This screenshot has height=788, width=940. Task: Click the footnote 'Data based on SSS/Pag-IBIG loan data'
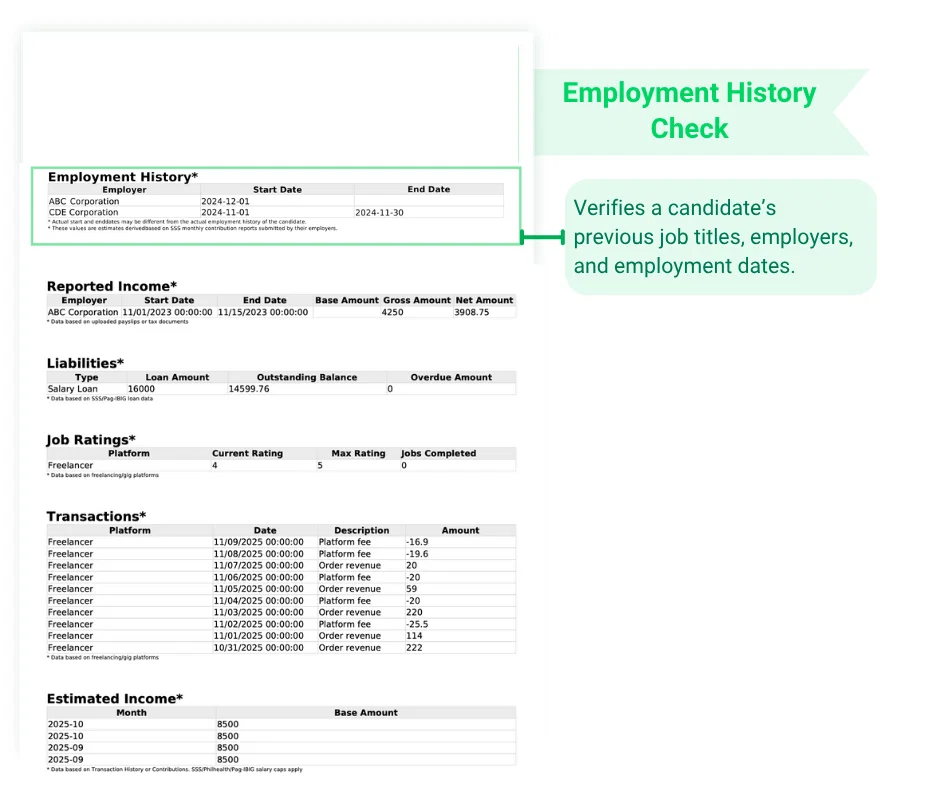[x=100, y=399]
